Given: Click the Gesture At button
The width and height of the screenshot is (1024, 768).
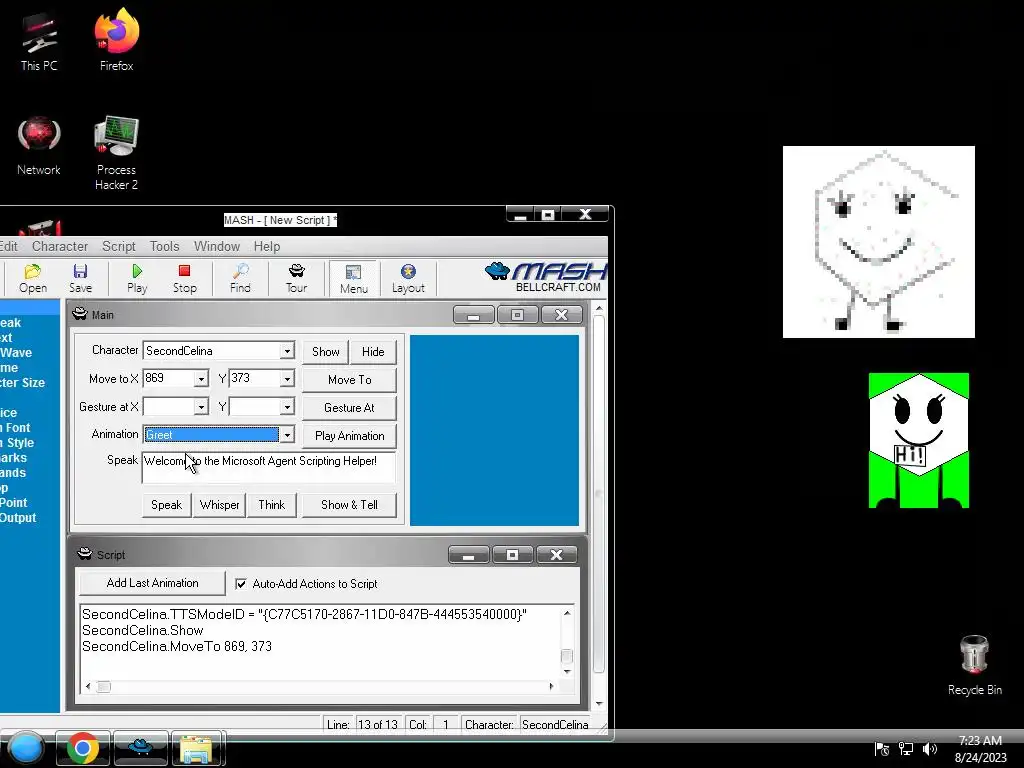Looking at the screenshot, I should tap(349, 408).
